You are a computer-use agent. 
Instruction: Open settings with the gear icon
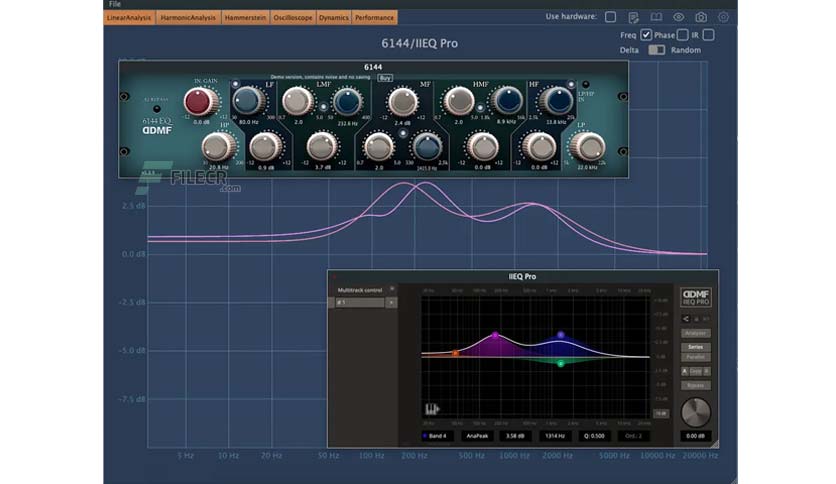[x=723, y=17]
